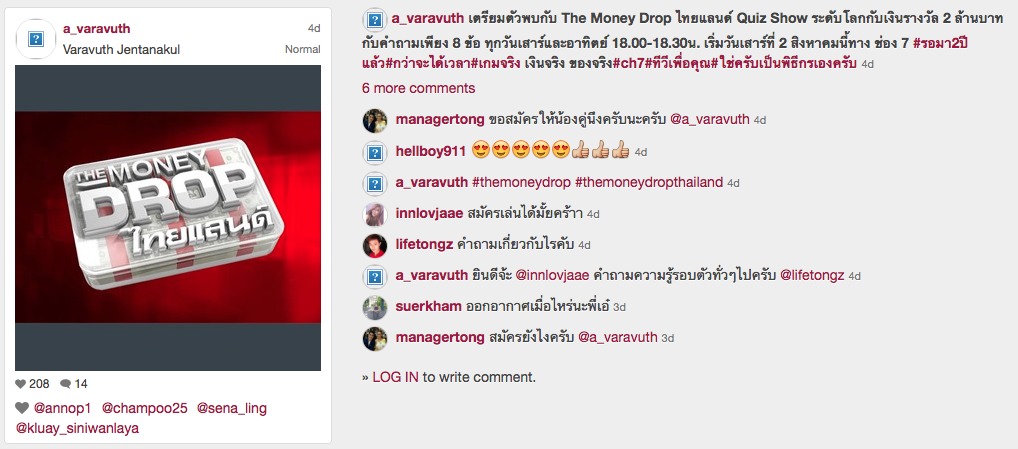Click innlovjaae's profile picture
Screen dimensions: 1018x449
[x=375, y=214]
